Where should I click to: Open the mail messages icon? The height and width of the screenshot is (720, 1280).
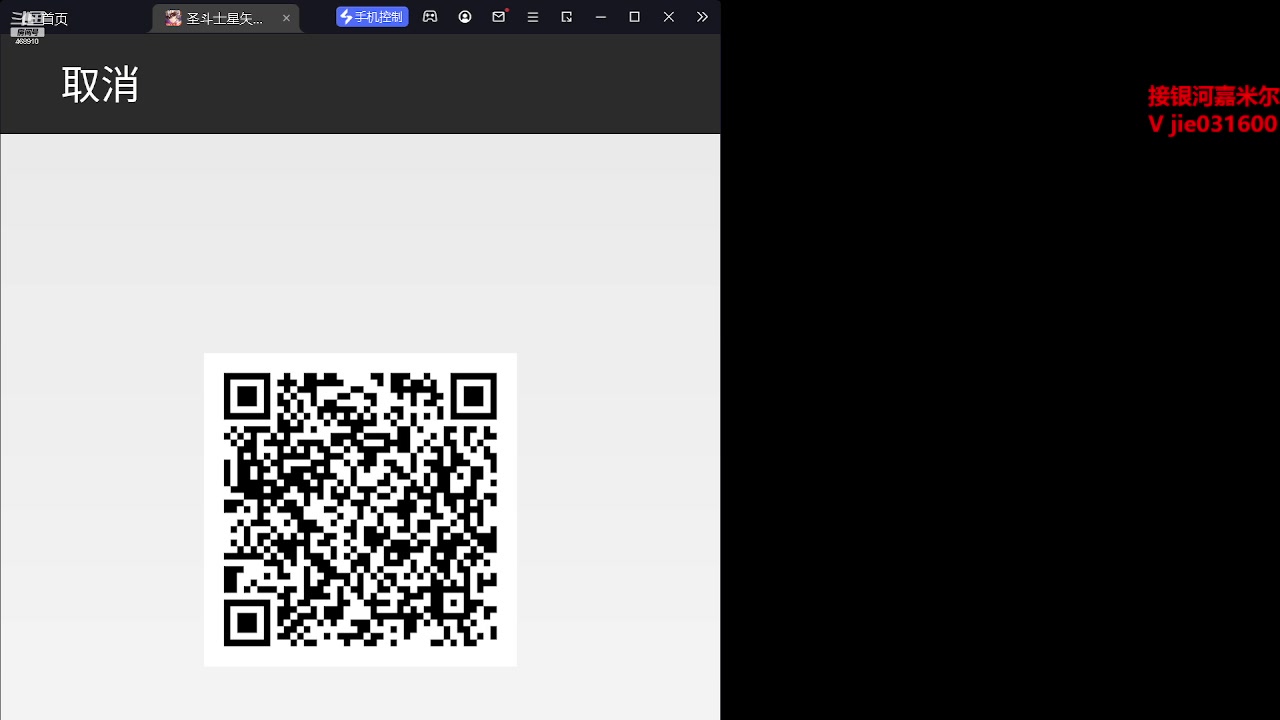(x=499, y=17)
